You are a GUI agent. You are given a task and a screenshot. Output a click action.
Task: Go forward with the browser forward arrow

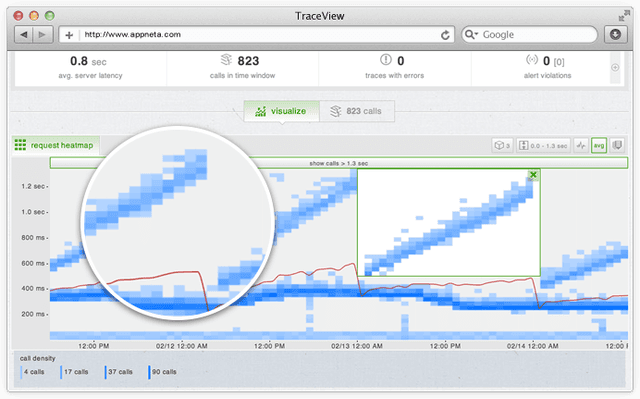pyautogui.click(x=43, y=35)
